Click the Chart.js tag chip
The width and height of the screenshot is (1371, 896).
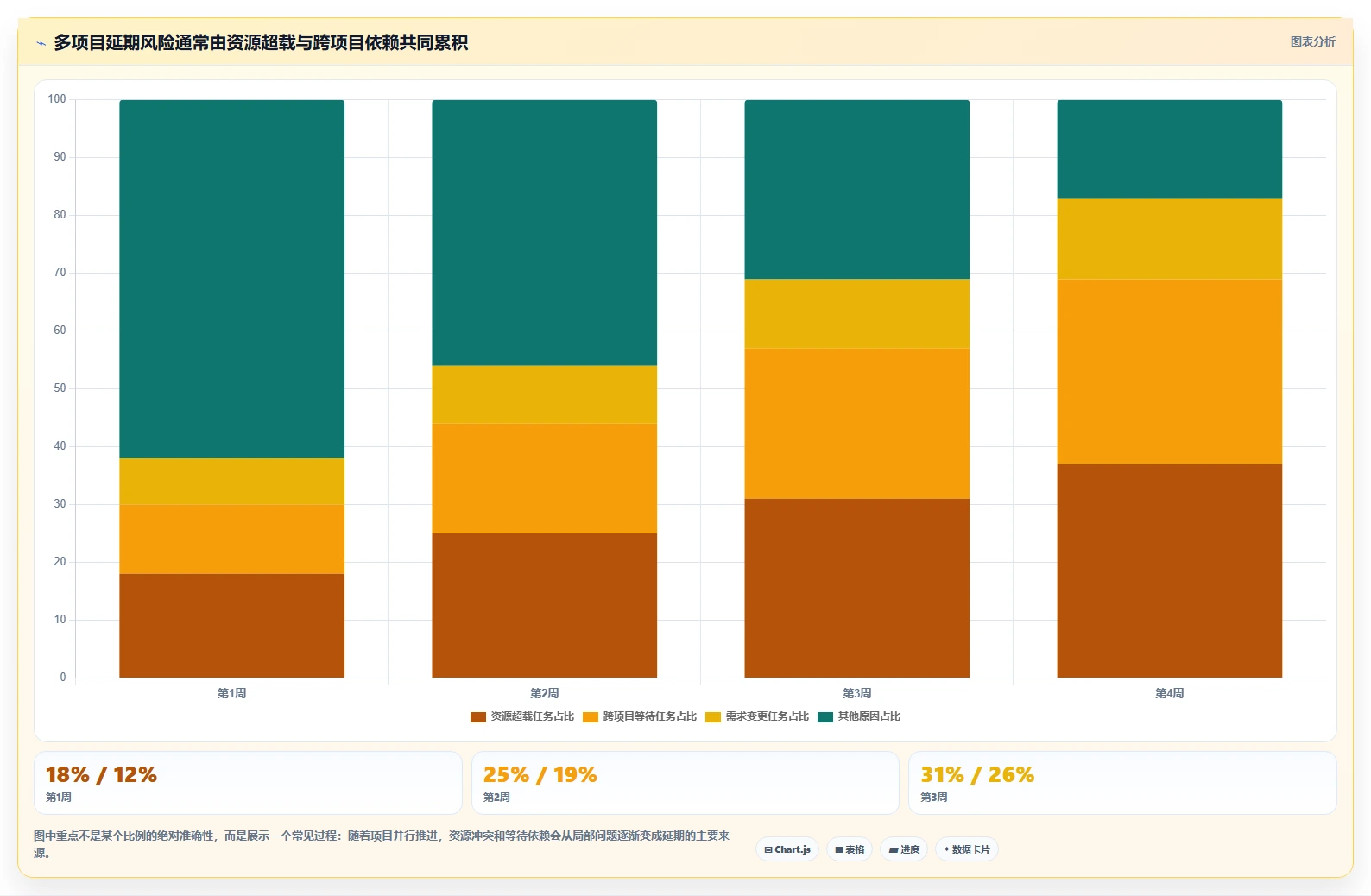click(x=787, y=849)
